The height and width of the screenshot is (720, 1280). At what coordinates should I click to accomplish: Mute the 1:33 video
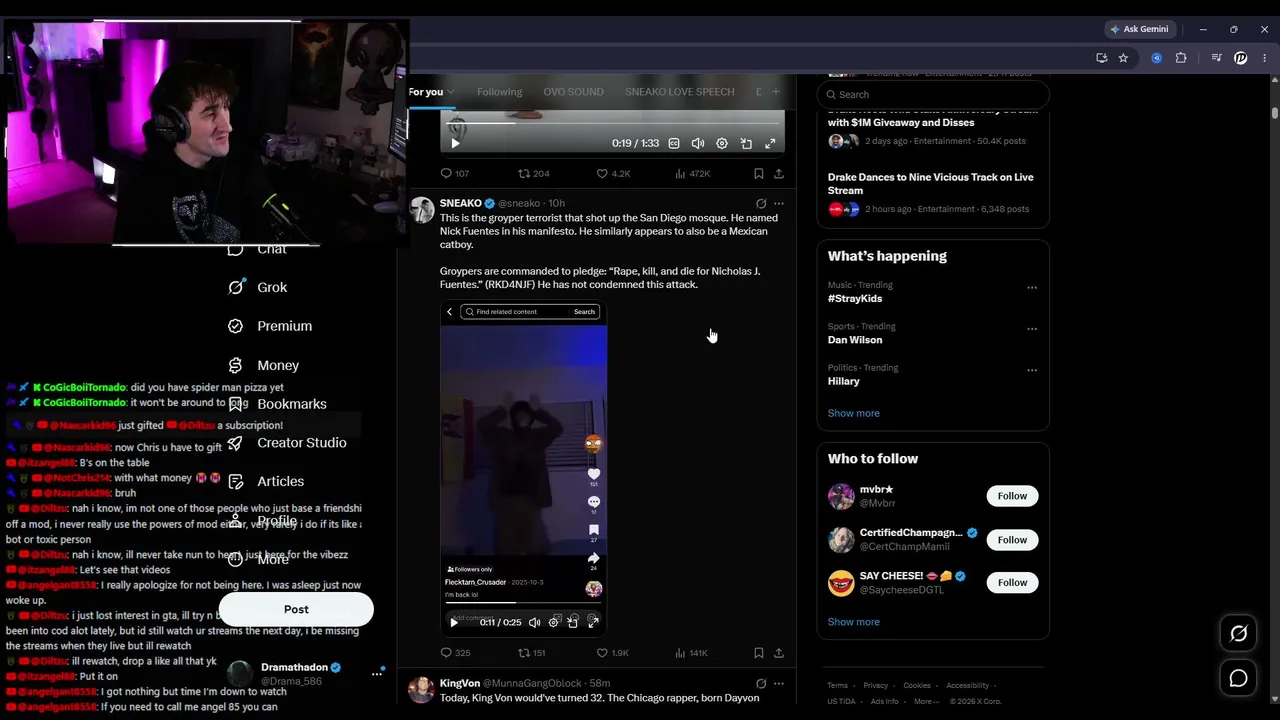pyautogui.click(x=698, y=143)
